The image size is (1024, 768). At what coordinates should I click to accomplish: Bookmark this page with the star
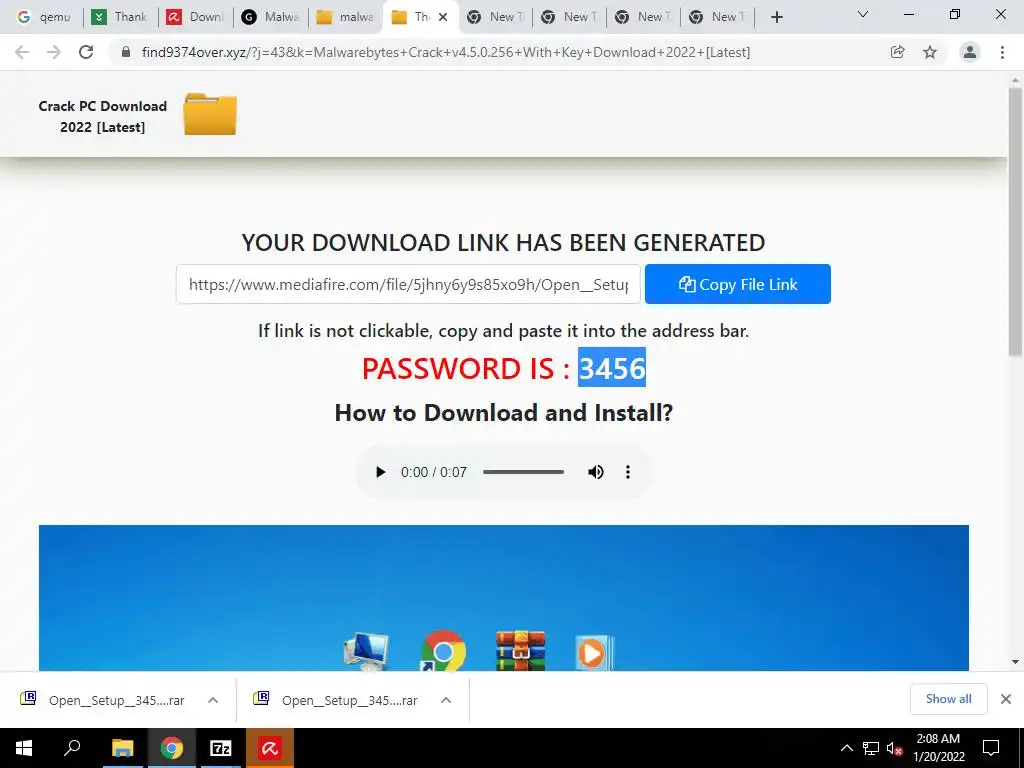point(930,52)
